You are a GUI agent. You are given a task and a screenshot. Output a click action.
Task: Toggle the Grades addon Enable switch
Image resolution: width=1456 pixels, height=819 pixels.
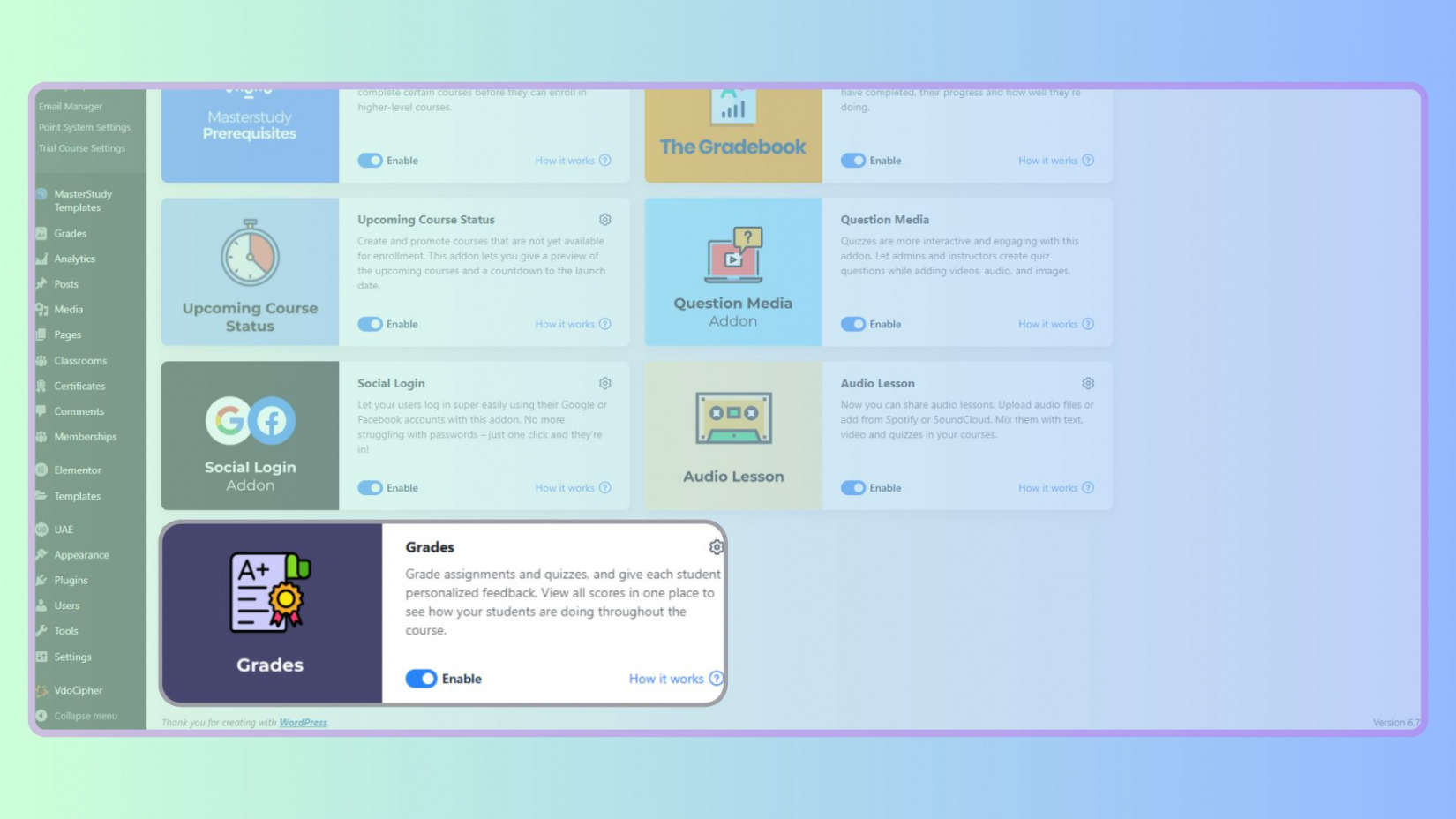click(421, 679)
